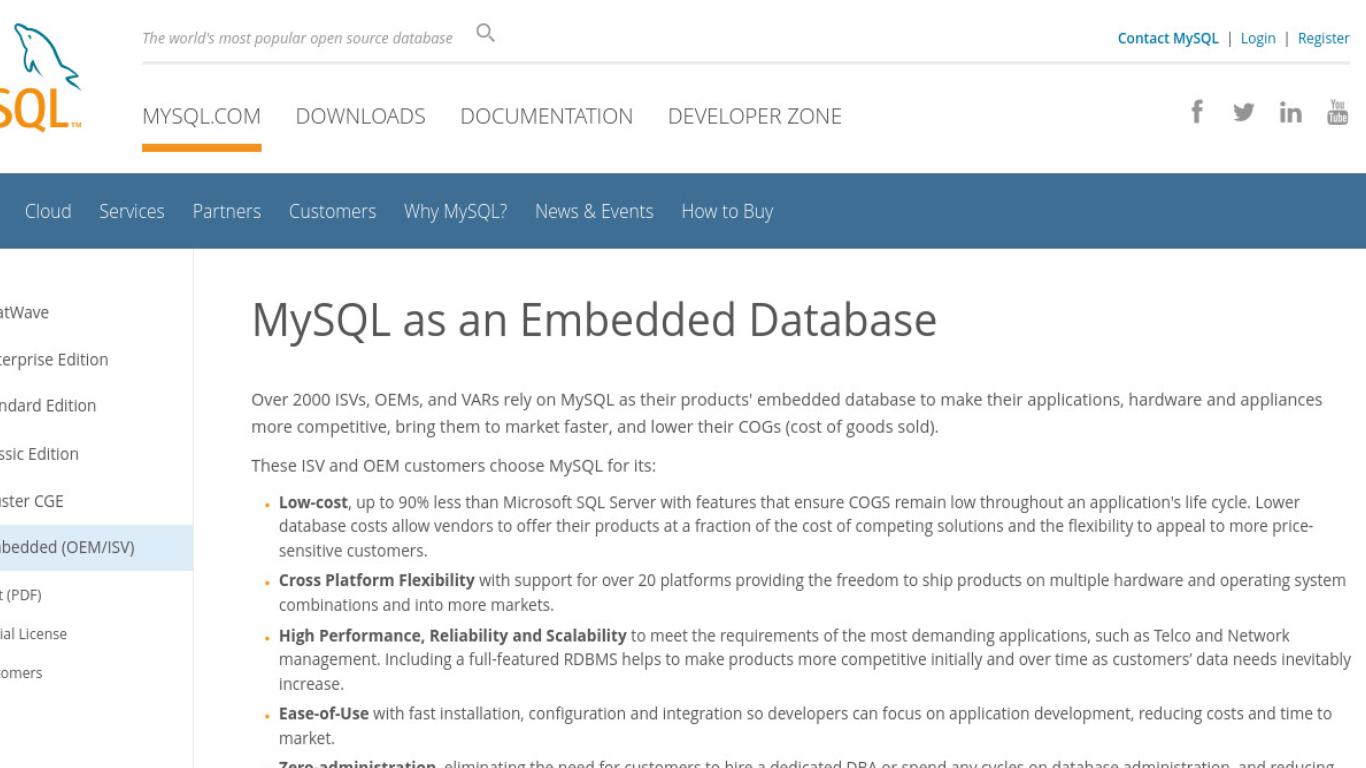Open the DOCUMENTATION tab
The height and width of the screenshot is (768, 1366).
tap(546, 116)
